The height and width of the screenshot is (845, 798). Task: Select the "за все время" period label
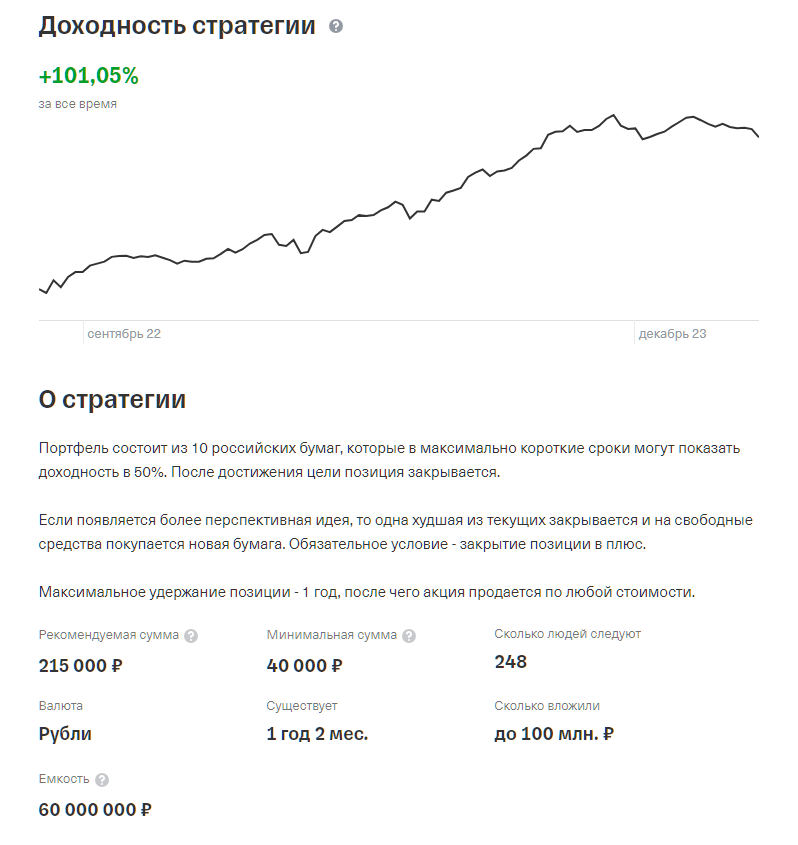pos(78,104)
